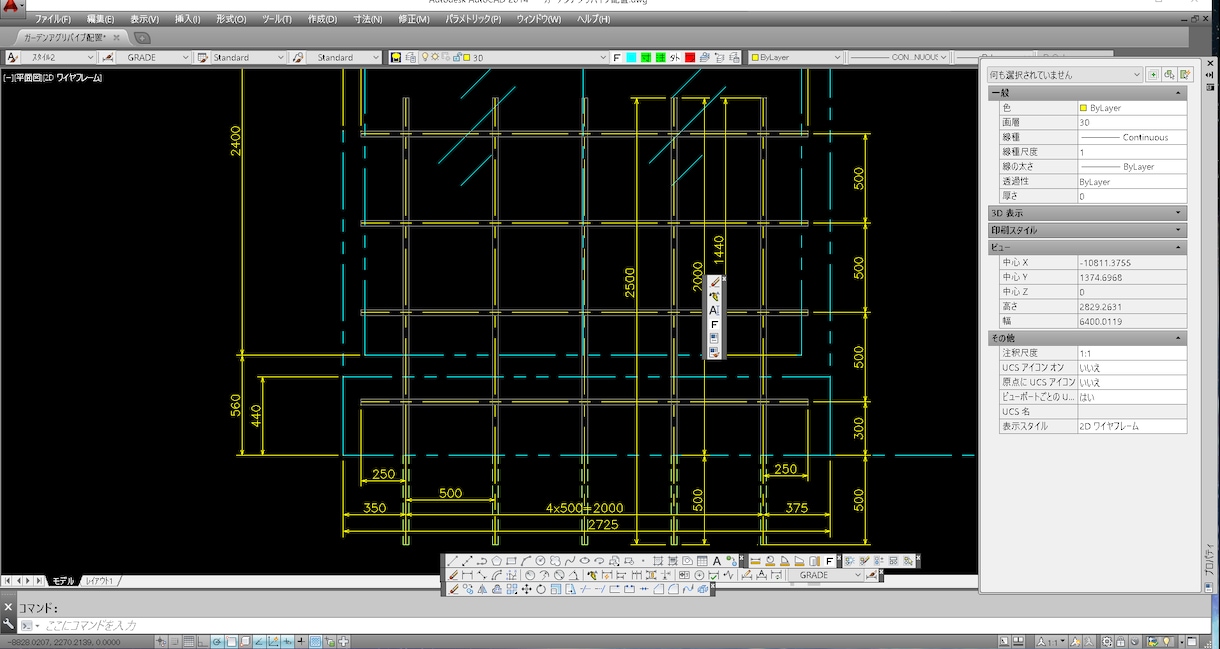Click the Quick Select icon in Properties palette
This screenshot has height=649, width=1220.
[1186, 75]
